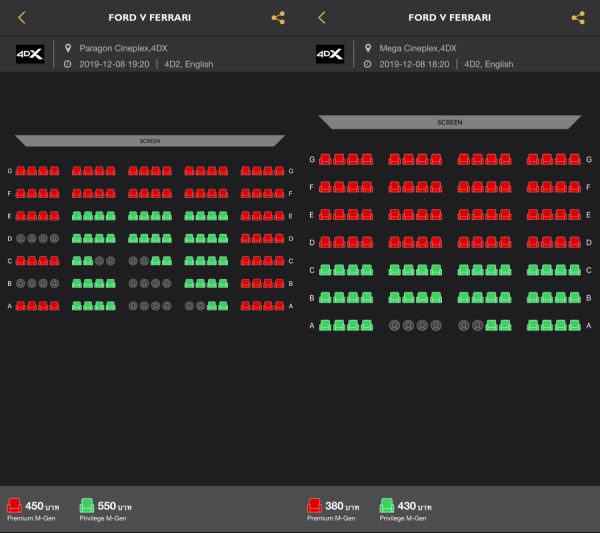Image resolution: width=600 pixels, height=533 pixels.
Task: Click 'Privilege M-Gen' label under 550
Action: [x=103, y=518]
